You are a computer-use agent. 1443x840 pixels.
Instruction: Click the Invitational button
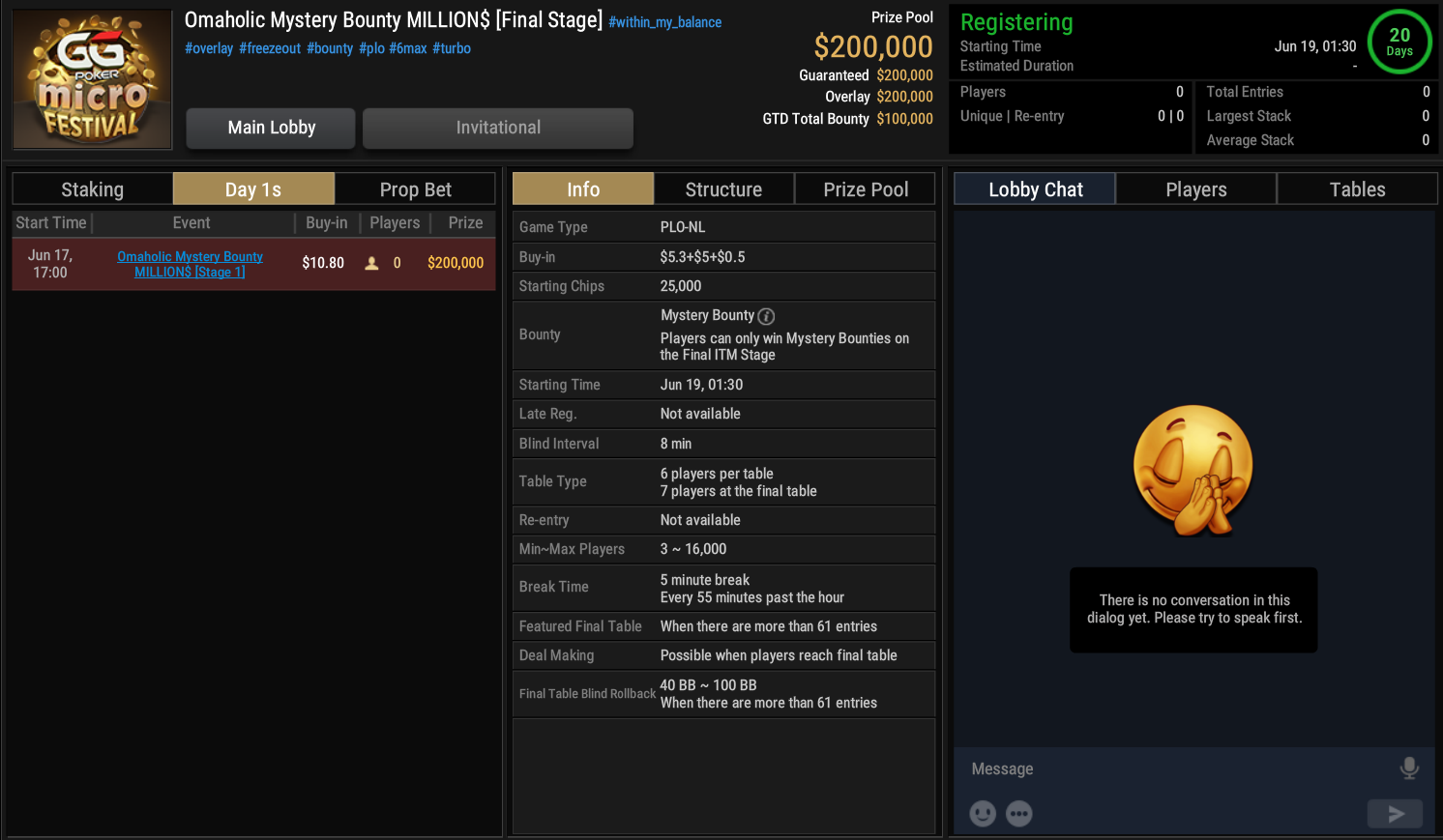click(x=498, y=128)
